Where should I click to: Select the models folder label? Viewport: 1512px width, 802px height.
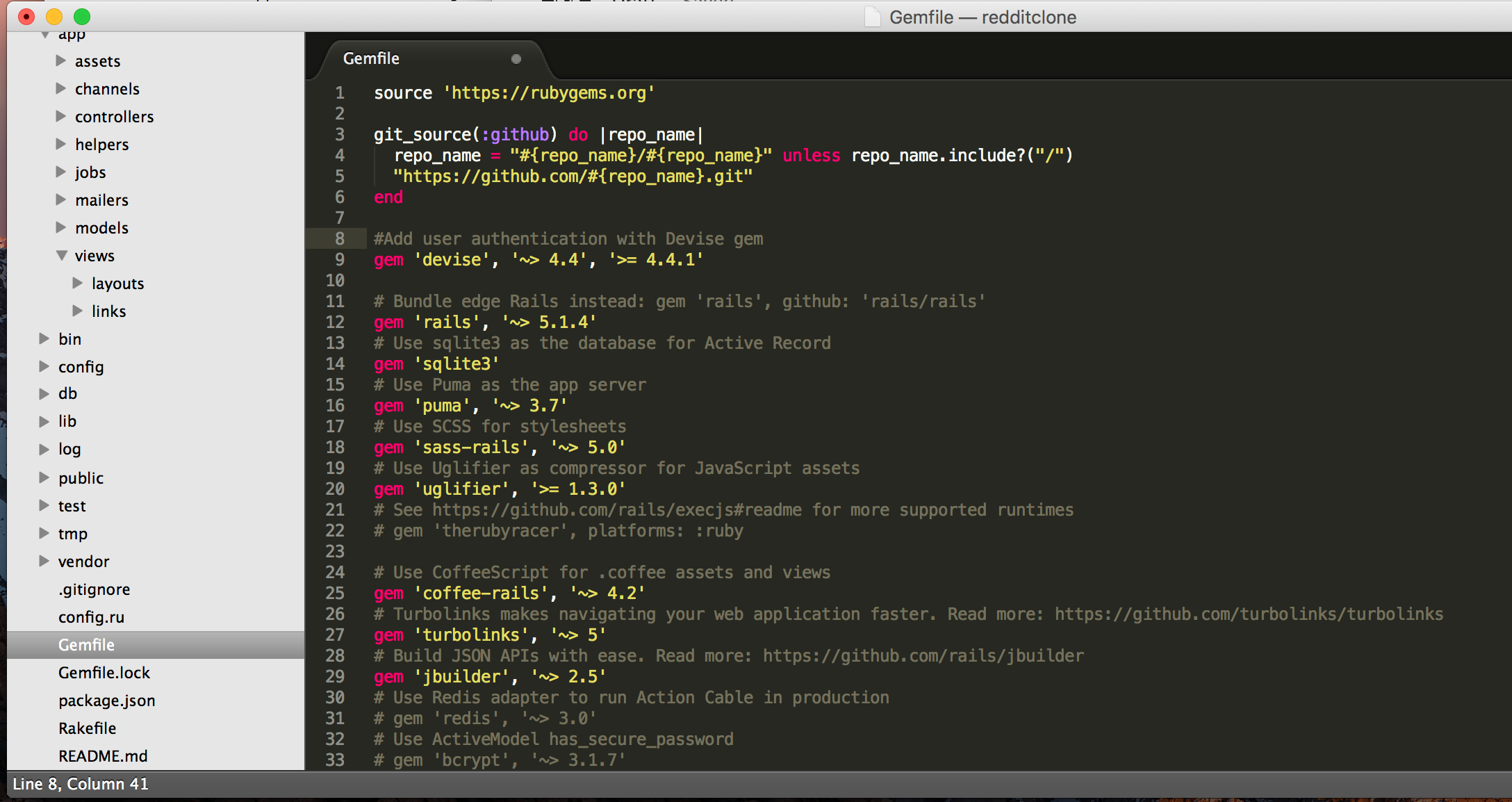coord(101,228)
